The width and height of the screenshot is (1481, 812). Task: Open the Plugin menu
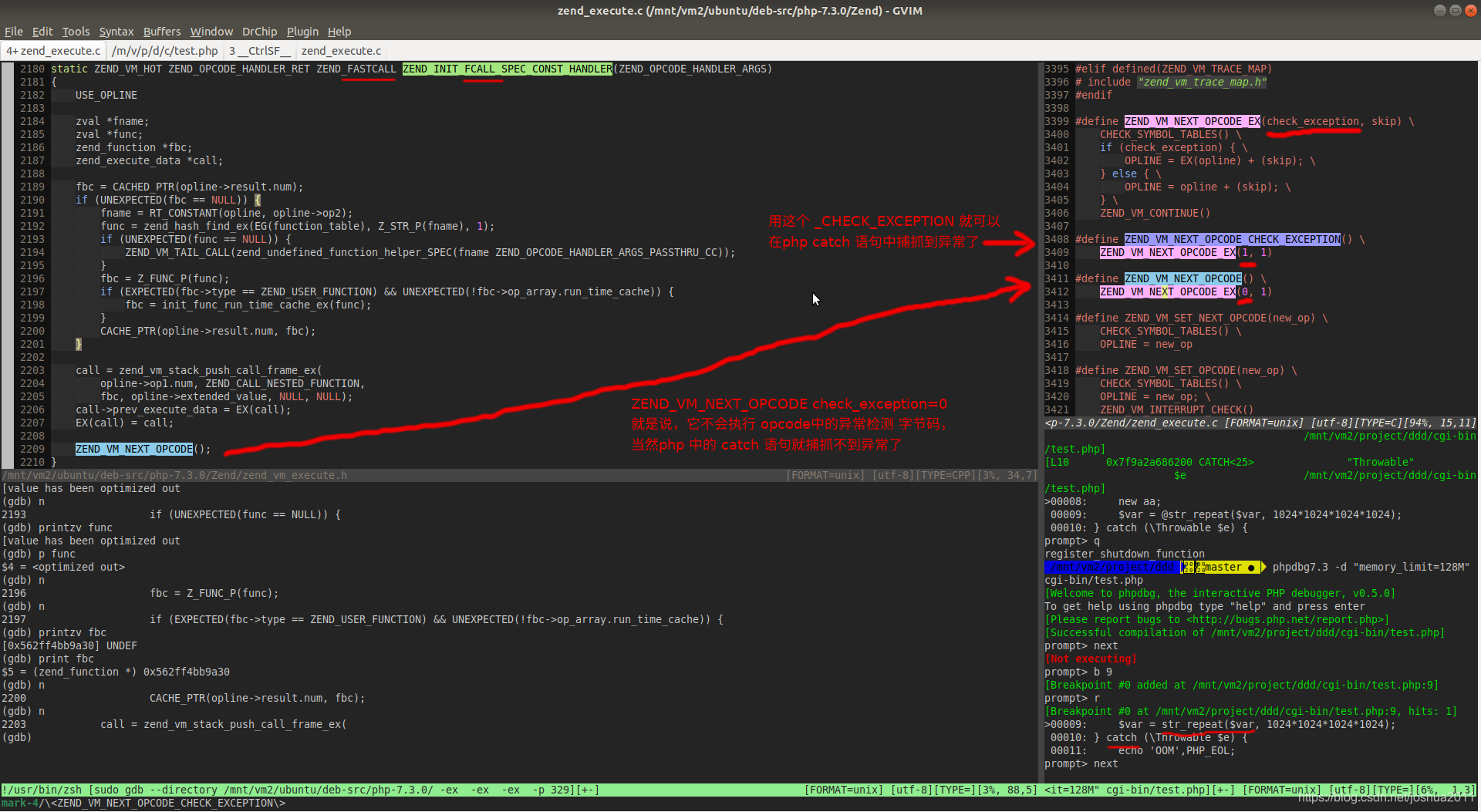point(302,32)
